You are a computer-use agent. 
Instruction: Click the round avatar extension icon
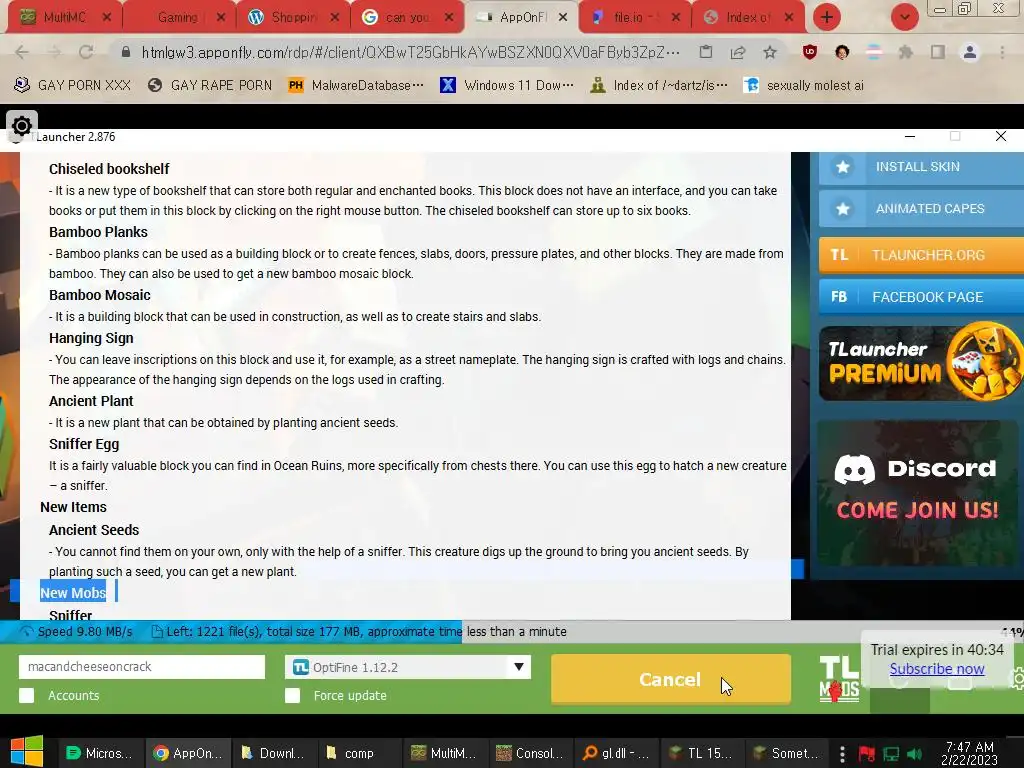coord(842,52)
